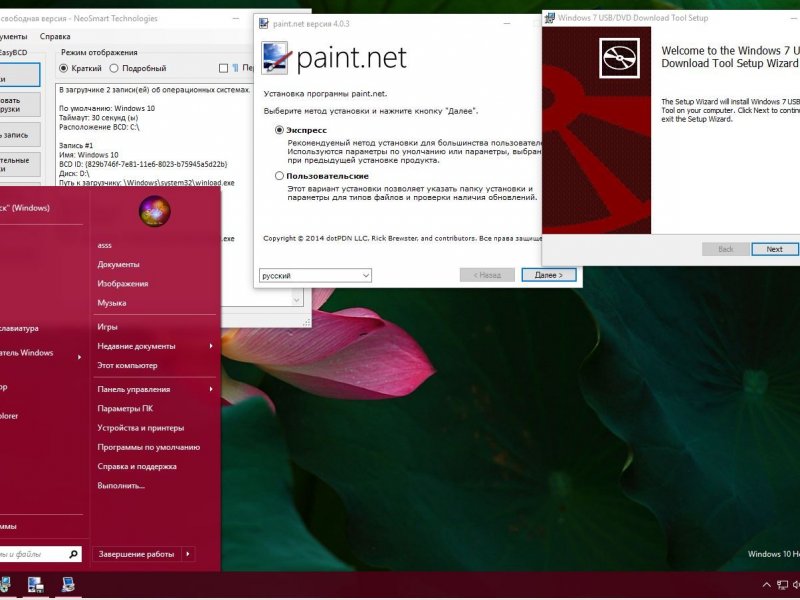
Task: Click the 'По умолчанию: Windows 10' line in EasyBCD
Action: (x=107, y=108)
